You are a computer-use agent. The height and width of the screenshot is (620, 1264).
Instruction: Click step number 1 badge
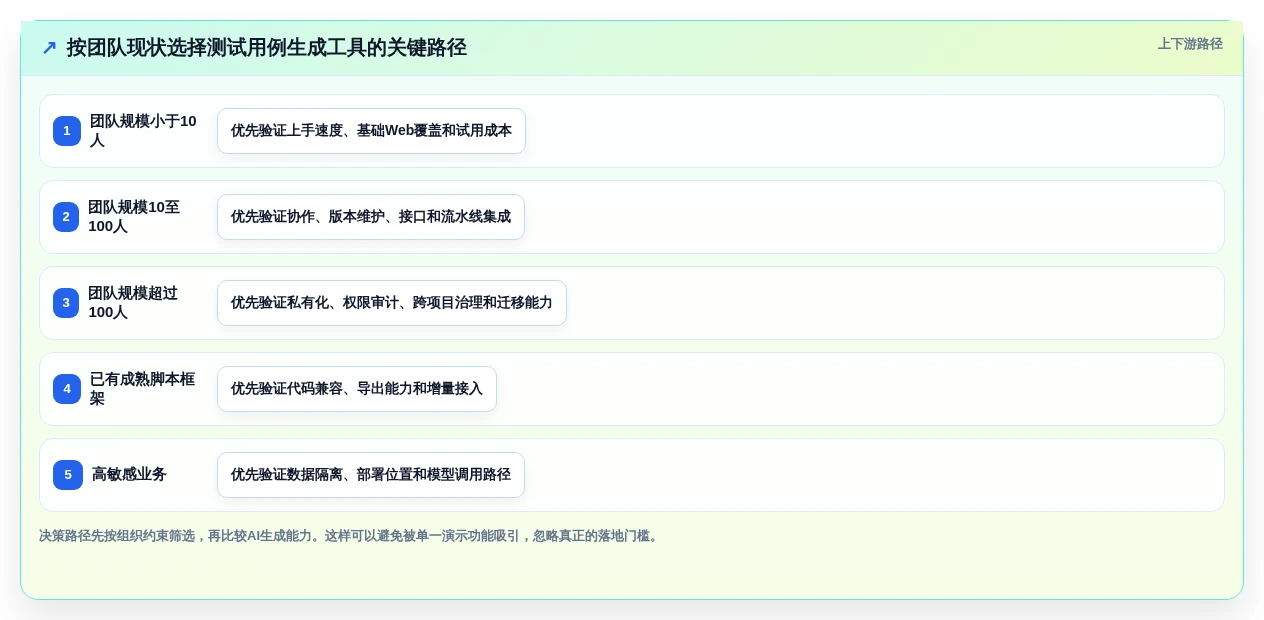click(67, 131)
